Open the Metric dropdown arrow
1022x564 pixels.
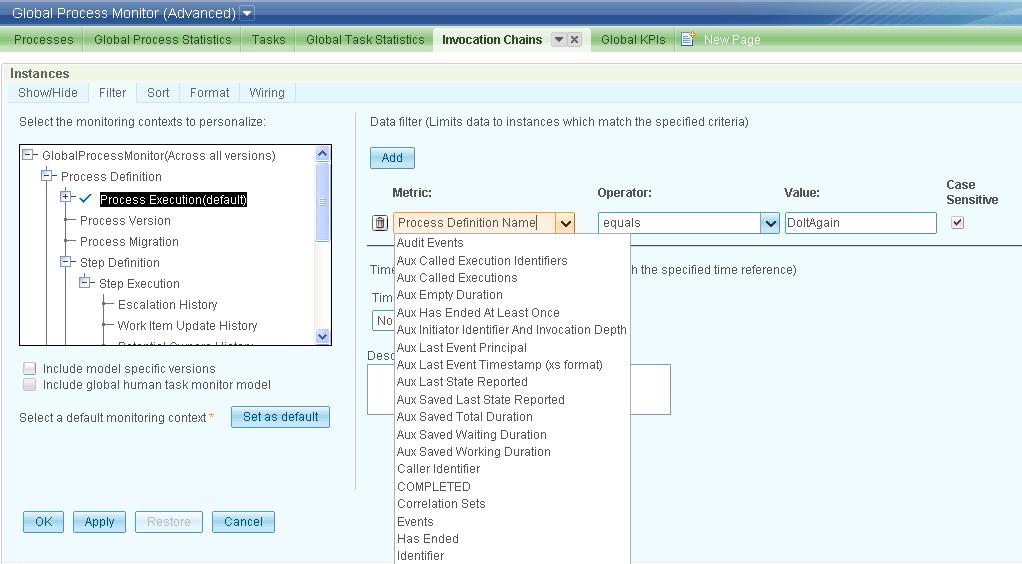click(x=565, y=223)
